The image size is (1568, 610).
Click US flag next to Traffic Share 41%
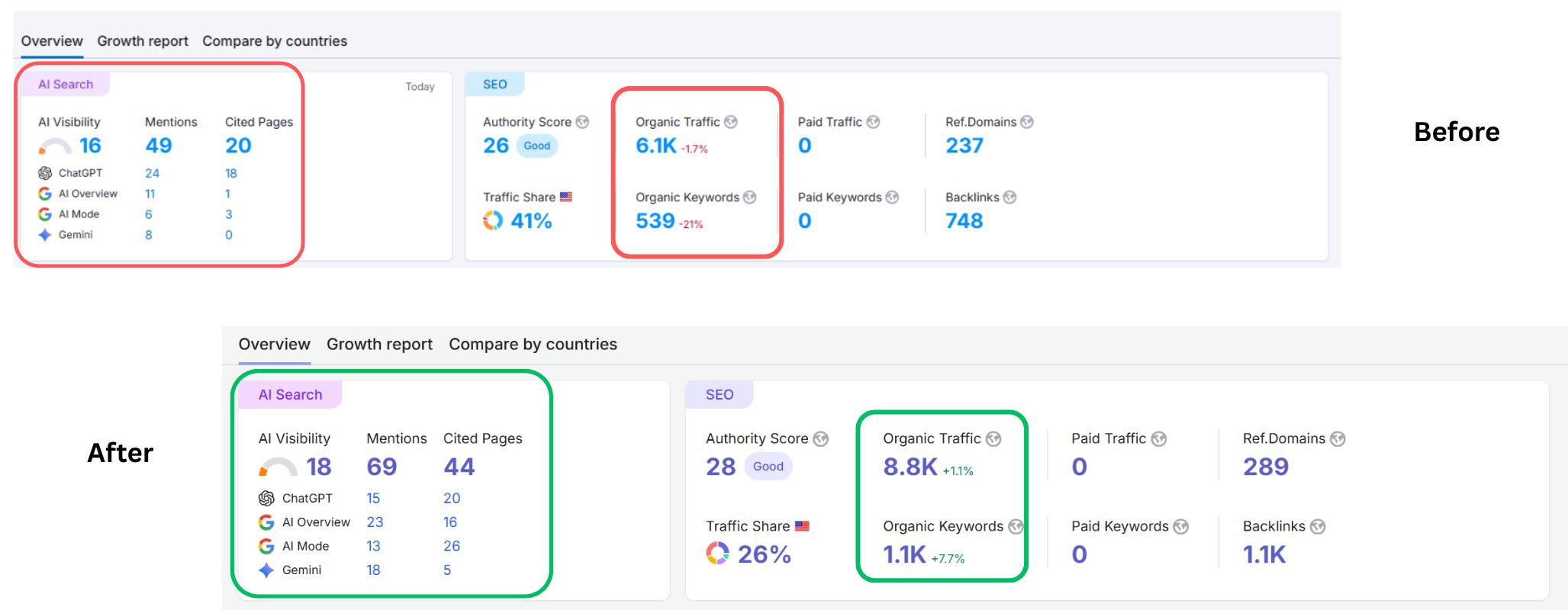pyautogui.click(x=566, y=197)
